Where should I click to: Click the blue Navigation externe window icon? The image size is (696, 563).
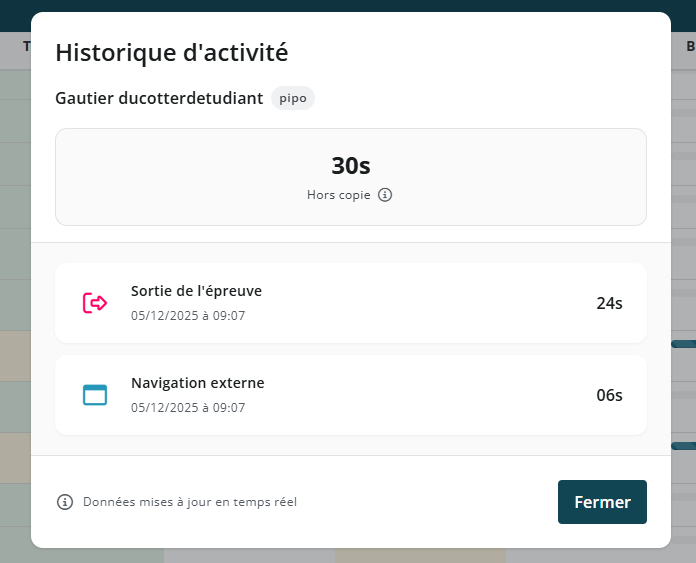click(94, 395)
